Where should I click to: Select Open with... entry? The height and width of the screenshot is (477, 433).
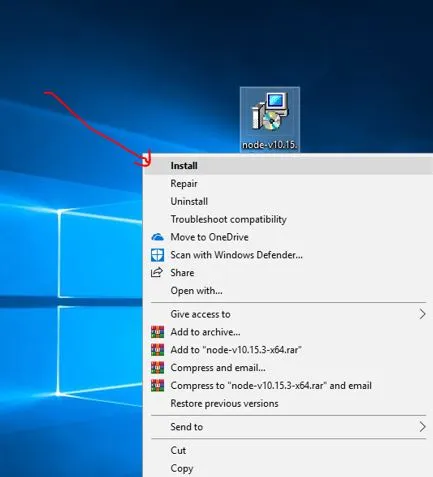click(x=288, y=291)
